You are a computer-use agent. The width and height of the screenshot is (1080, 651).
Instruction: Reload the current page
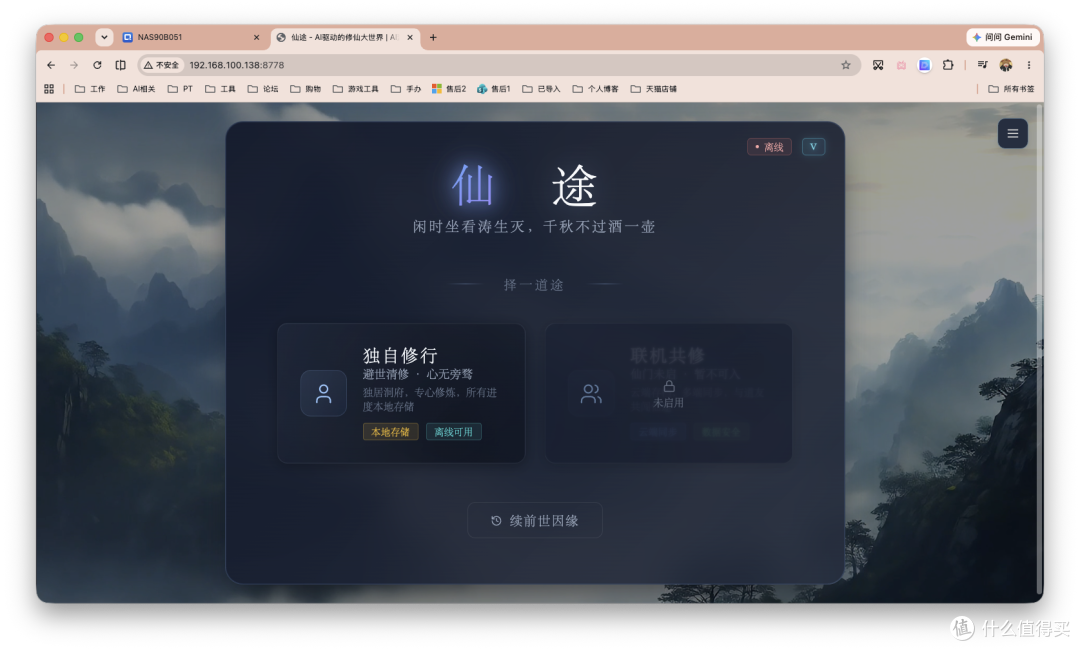97,65
